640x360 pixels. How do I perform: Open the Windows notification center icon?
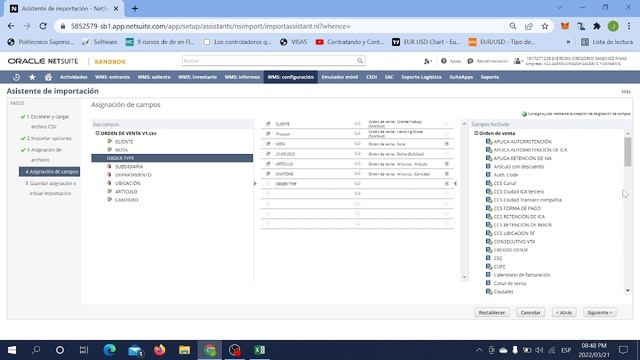pos(623,350)
